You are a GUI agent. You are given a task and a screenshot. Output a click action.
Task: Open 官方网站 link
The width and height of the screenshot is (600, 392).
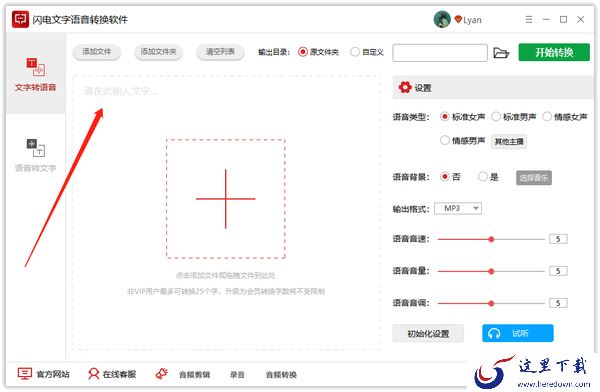[x=53, y=374]
